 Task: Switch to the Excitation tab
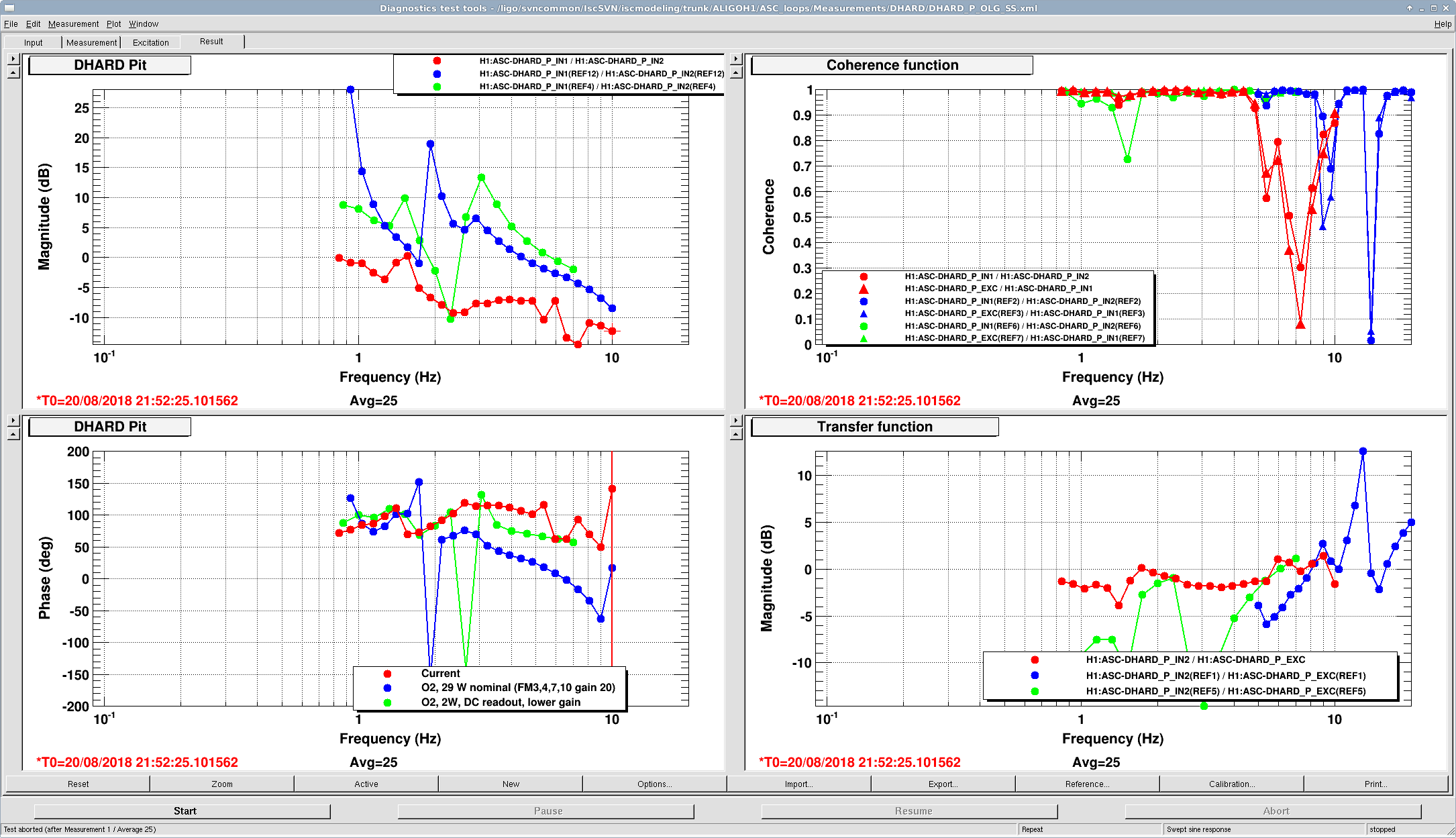[150, 42]
